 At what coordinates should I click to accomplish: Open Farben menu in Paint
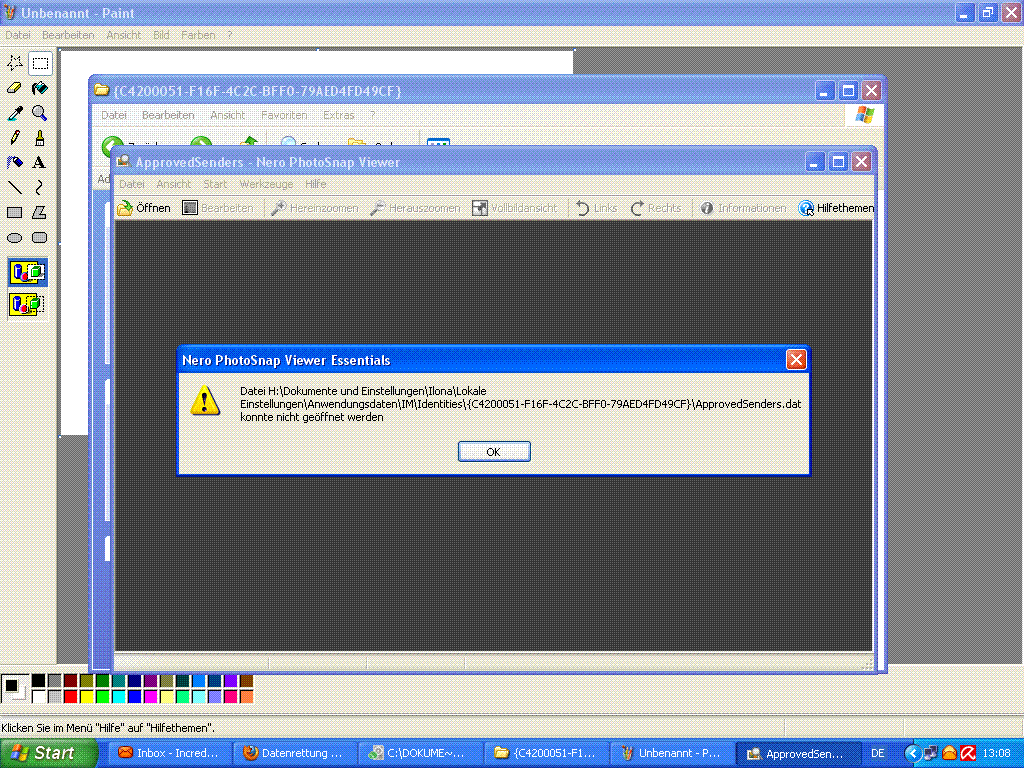[198, 35]
